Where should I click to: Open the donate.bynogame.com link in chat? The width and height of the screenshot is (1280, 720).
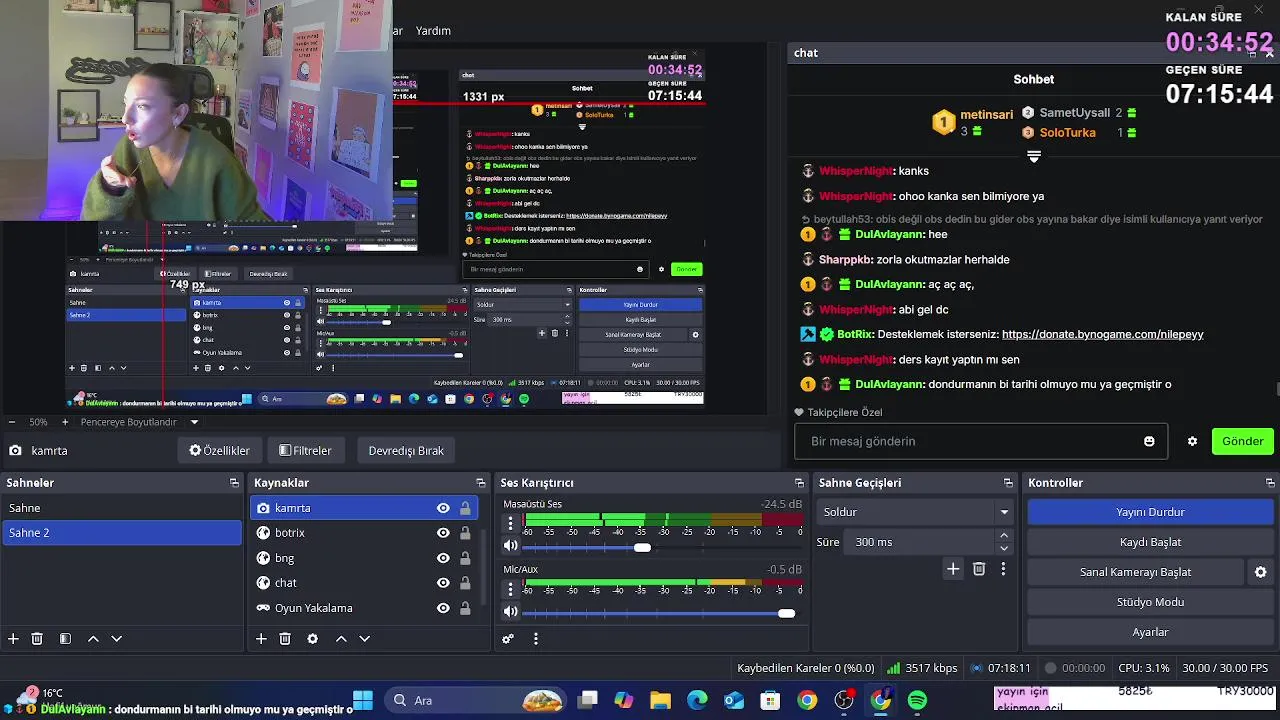point(1102,335)
